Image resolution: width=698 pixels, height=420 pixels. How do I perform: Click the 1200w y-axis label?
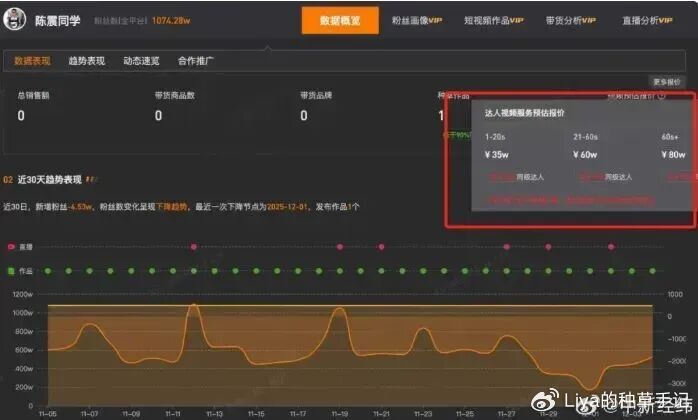[x=23, y=294]
